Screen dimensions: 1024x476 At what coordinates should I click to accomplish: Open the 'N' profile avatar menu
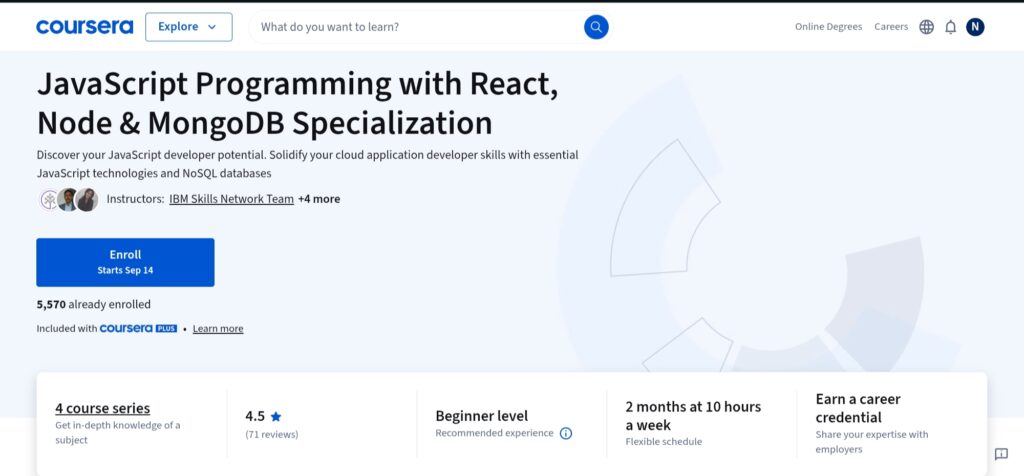975,27
